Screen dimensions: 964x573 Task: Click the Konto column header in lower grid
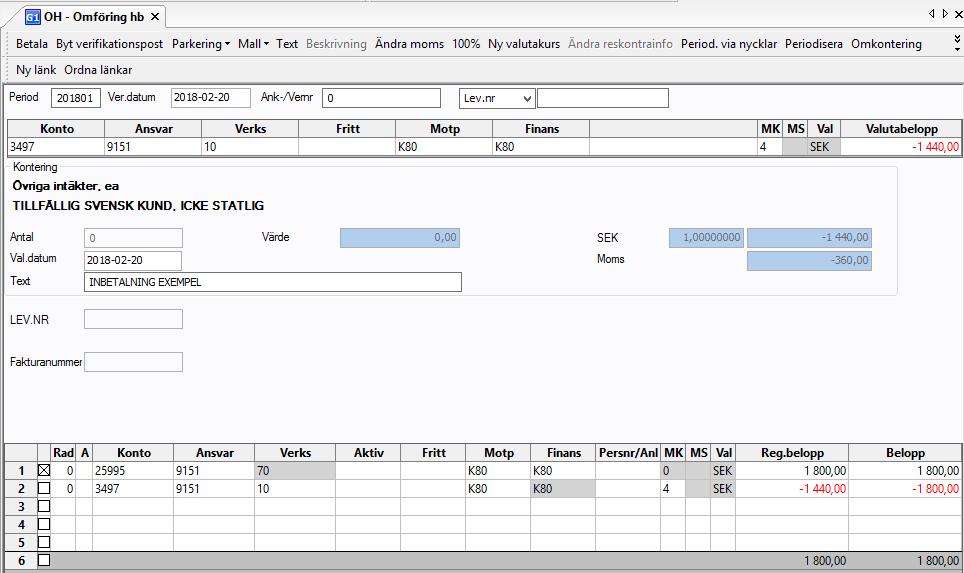[x=133, y=452]
